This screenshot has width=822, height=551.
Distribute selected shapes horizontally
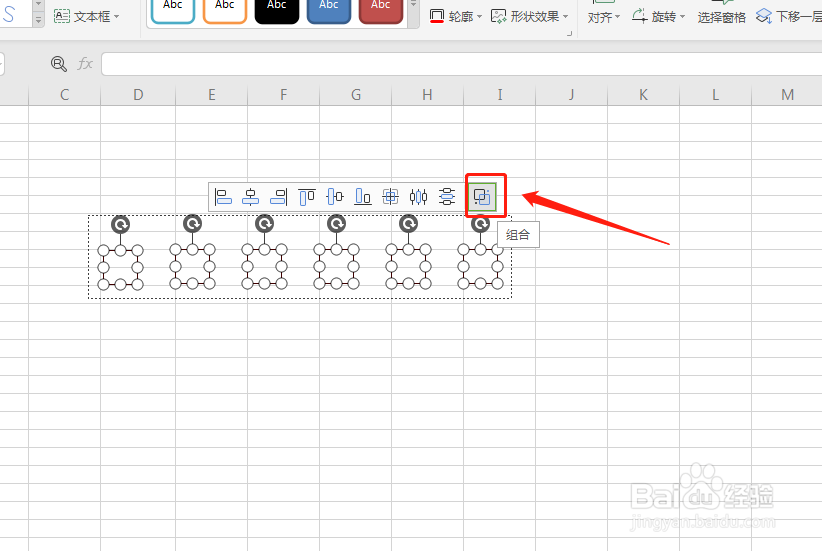click(418, 197)
